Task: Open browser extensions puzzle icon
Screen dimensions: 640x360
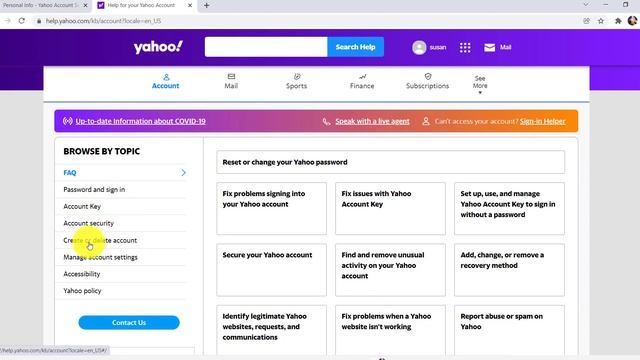Action: tap(618, 21)
